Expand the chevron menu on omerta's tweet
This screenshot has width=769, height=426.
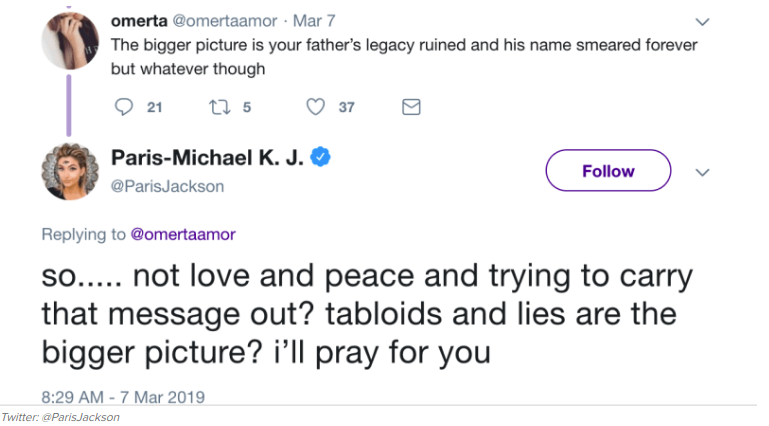click(x=702, y=22)
